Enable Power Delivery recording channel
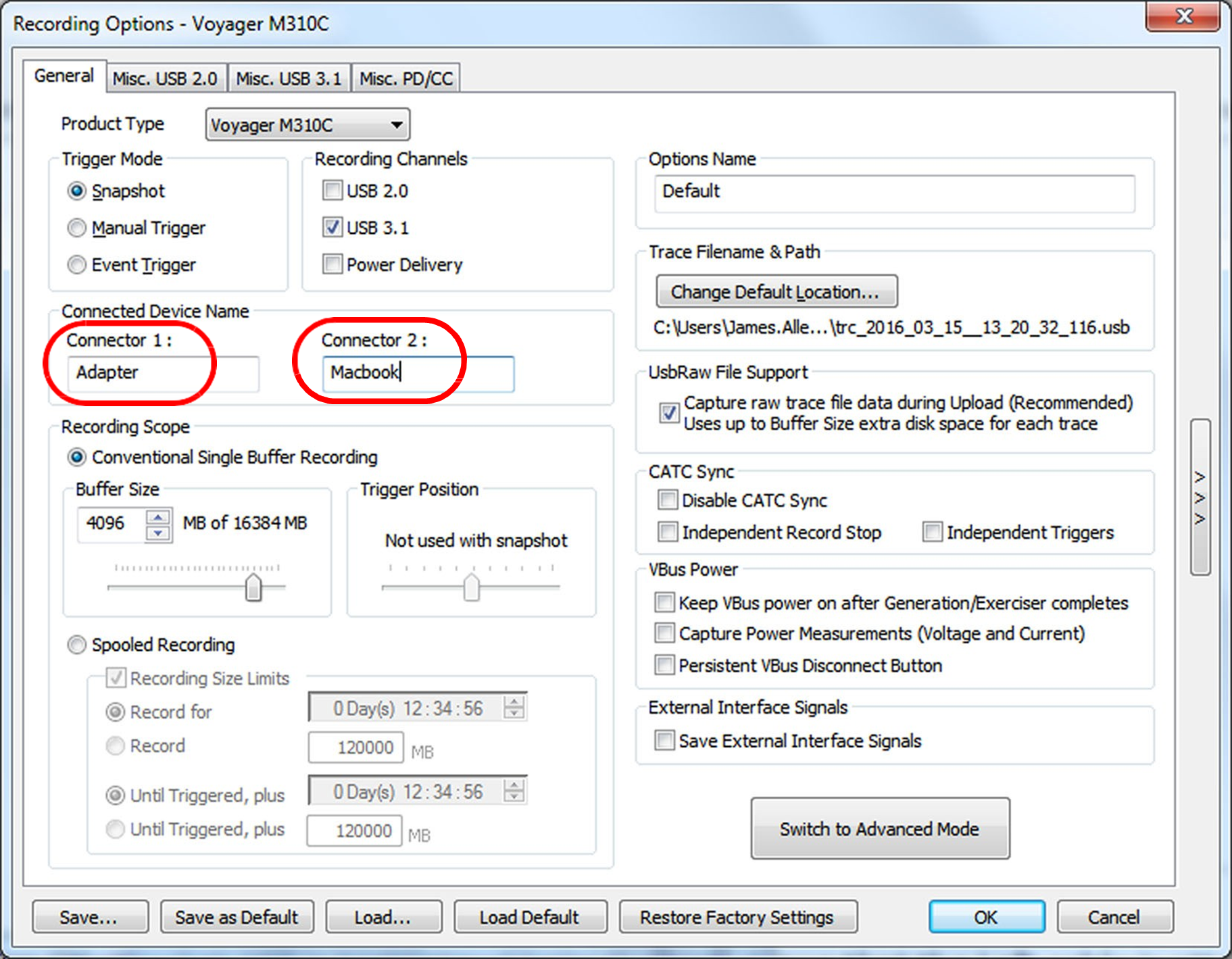This screenshot has width=1232, height=959. [332, 264]
